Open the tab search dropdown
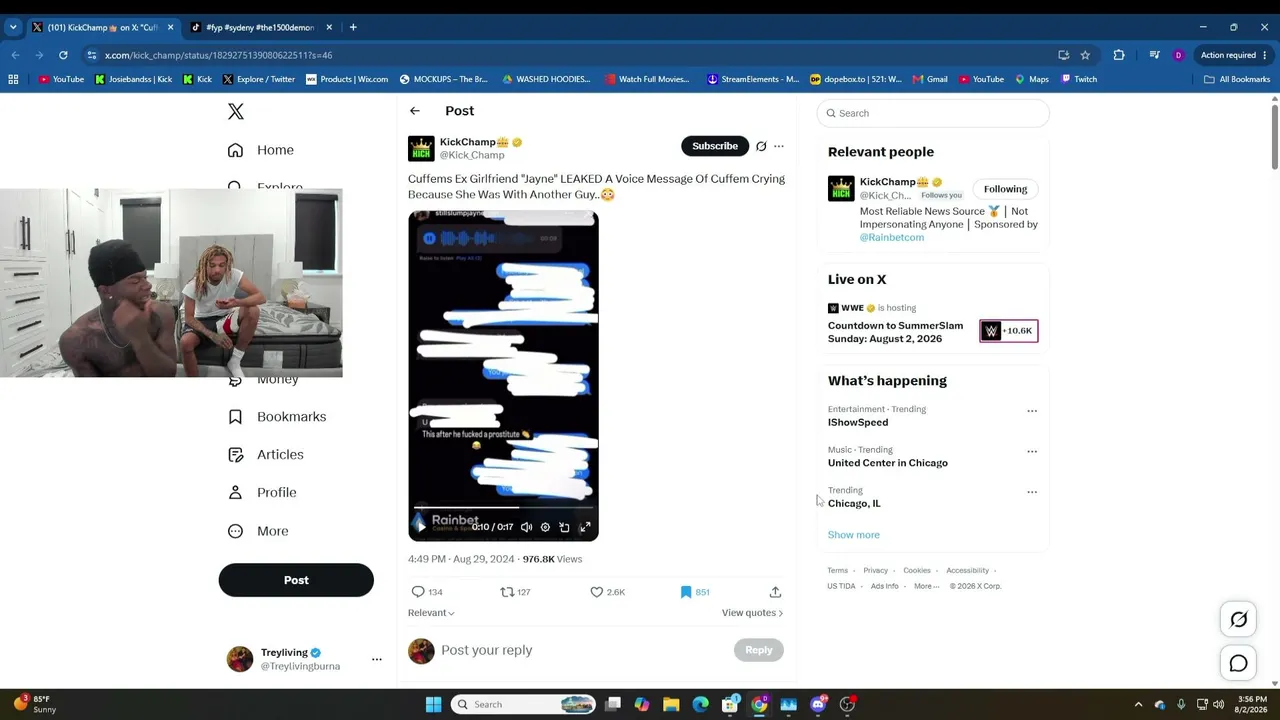Screen dimensions: 1280x720 [13, 27]
